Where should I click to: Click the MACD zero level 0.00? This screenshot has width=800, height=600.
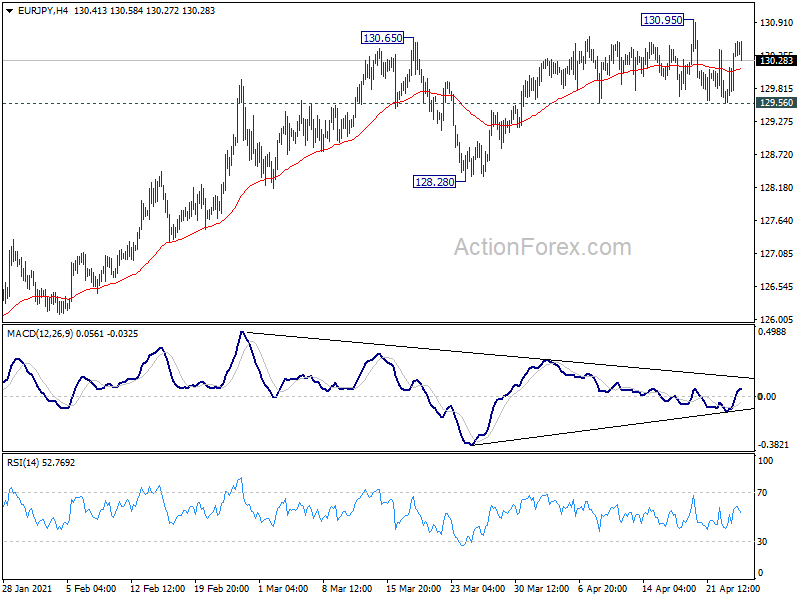pos(767,396)
